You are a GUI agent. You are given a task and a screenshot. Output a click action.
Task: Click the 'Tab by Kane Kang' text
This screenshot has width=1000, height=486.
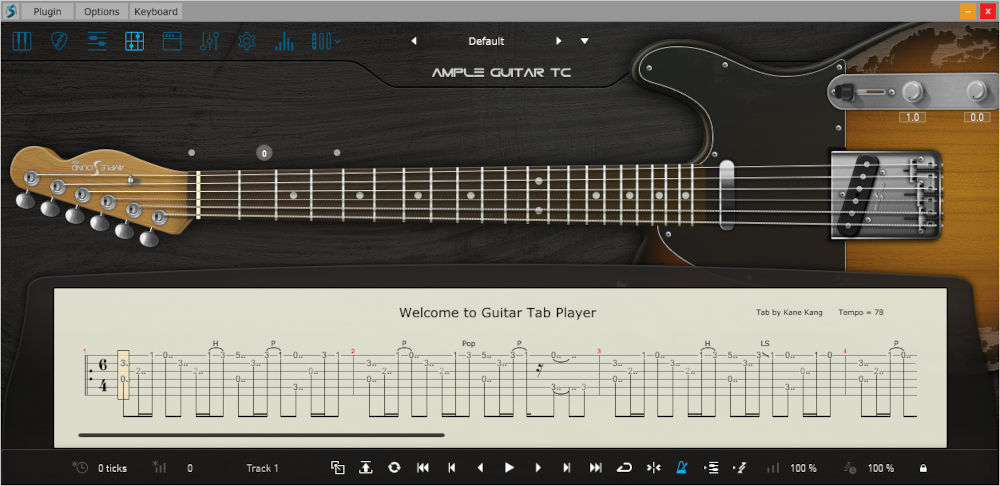tap(789, 313)
